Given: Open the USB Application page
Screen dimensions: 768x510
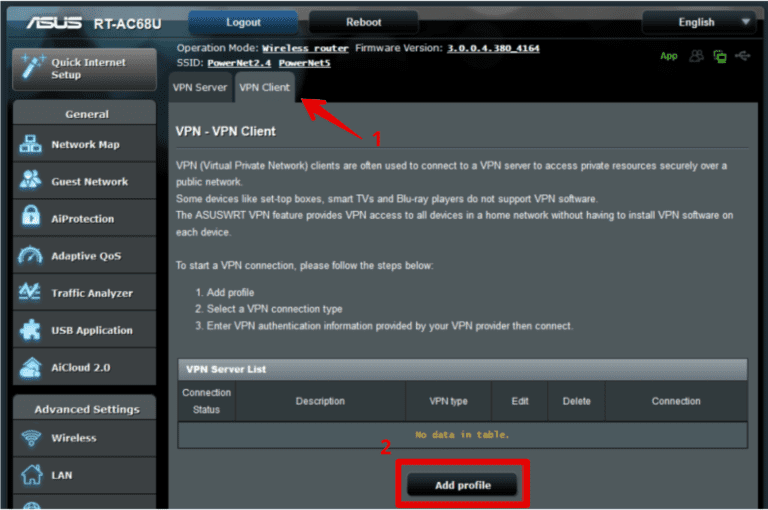Looking at the screenshot, I should click(x=85, y=330).
